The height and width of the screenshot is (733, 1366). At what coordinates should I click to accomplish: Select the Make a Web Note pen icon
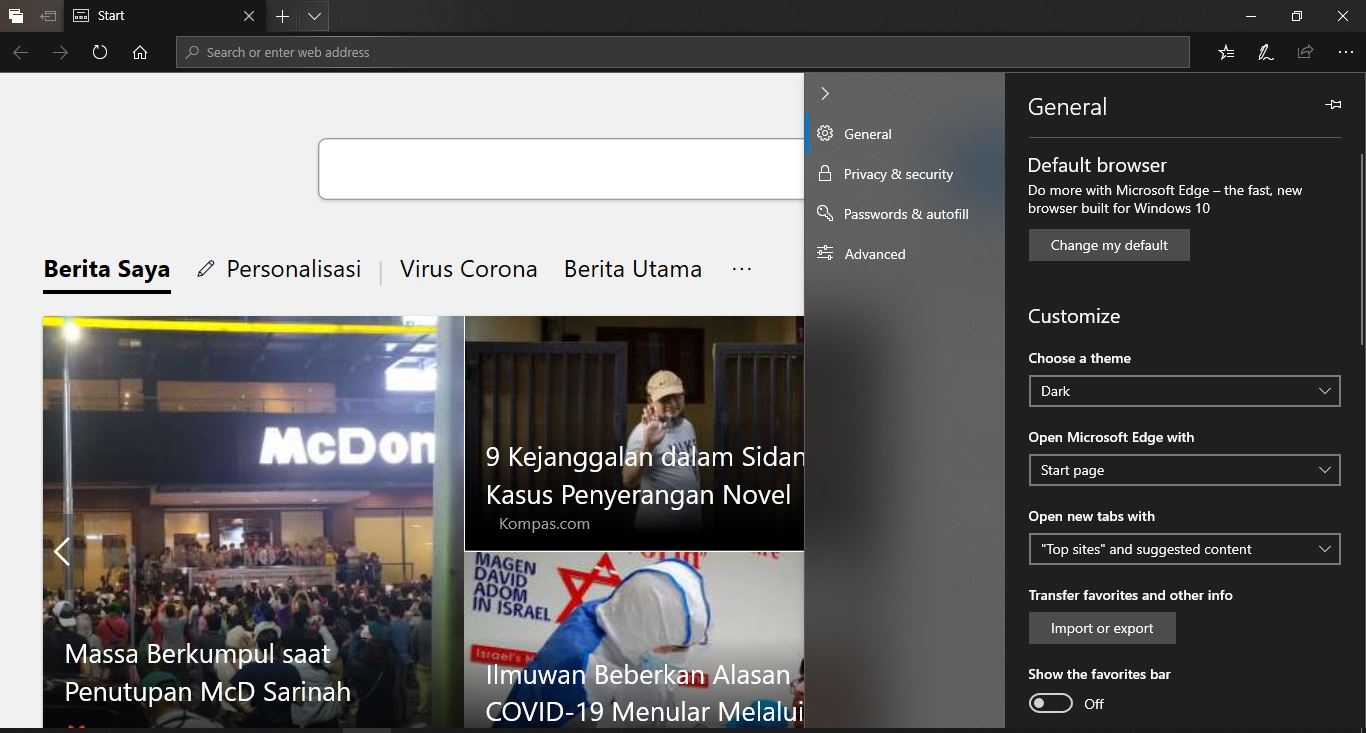(1265, 51)
